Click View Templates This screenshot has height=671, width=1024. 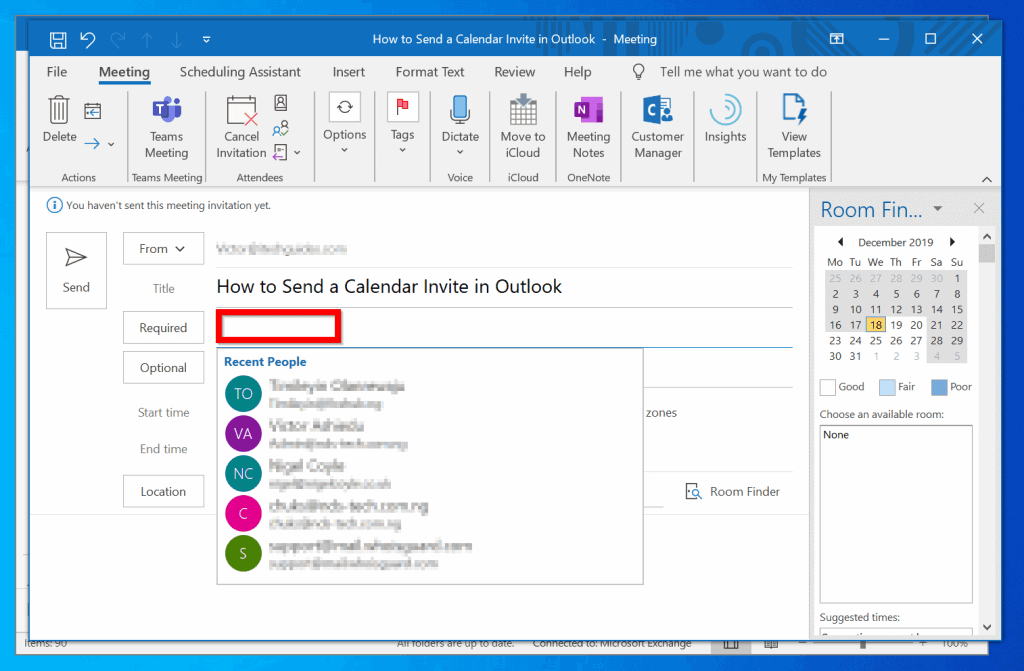(793, 128)
